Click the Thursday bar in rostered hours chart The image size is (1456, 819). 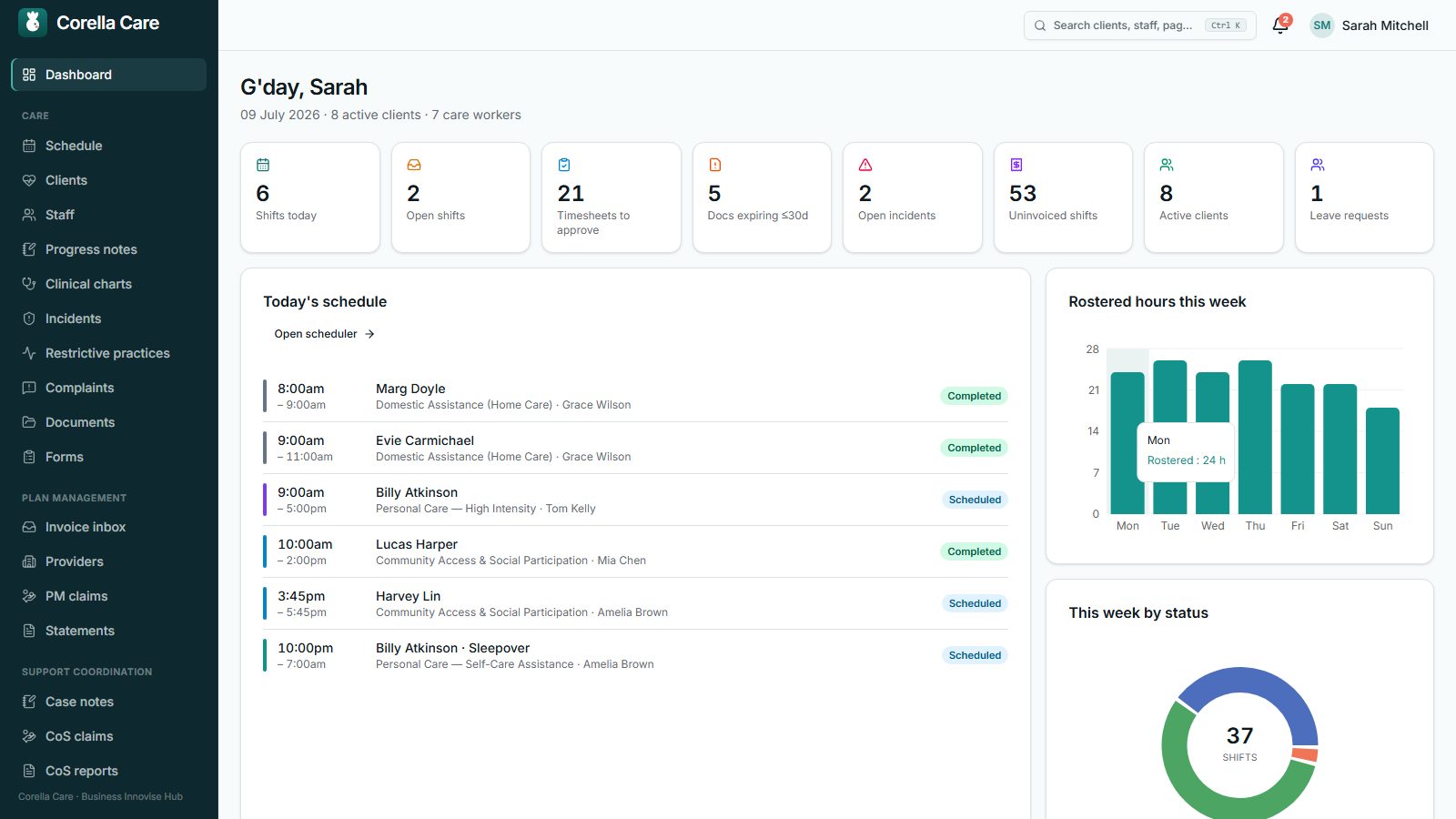(x=1255, y=438)
